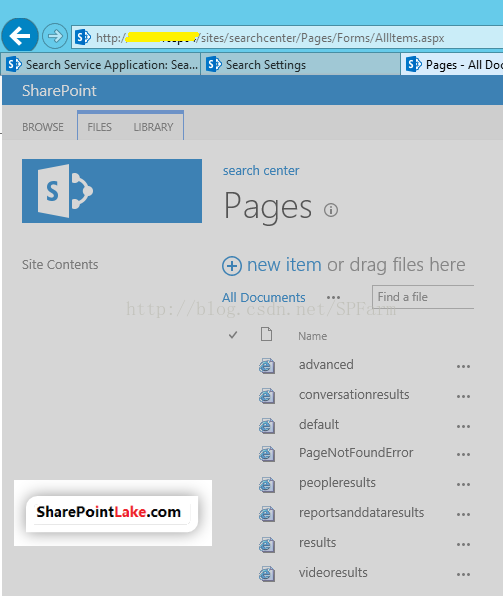The image size is (503, 596).
Task: Open the views ellipsis next to All Documents
Action: (x=333, y=297)
